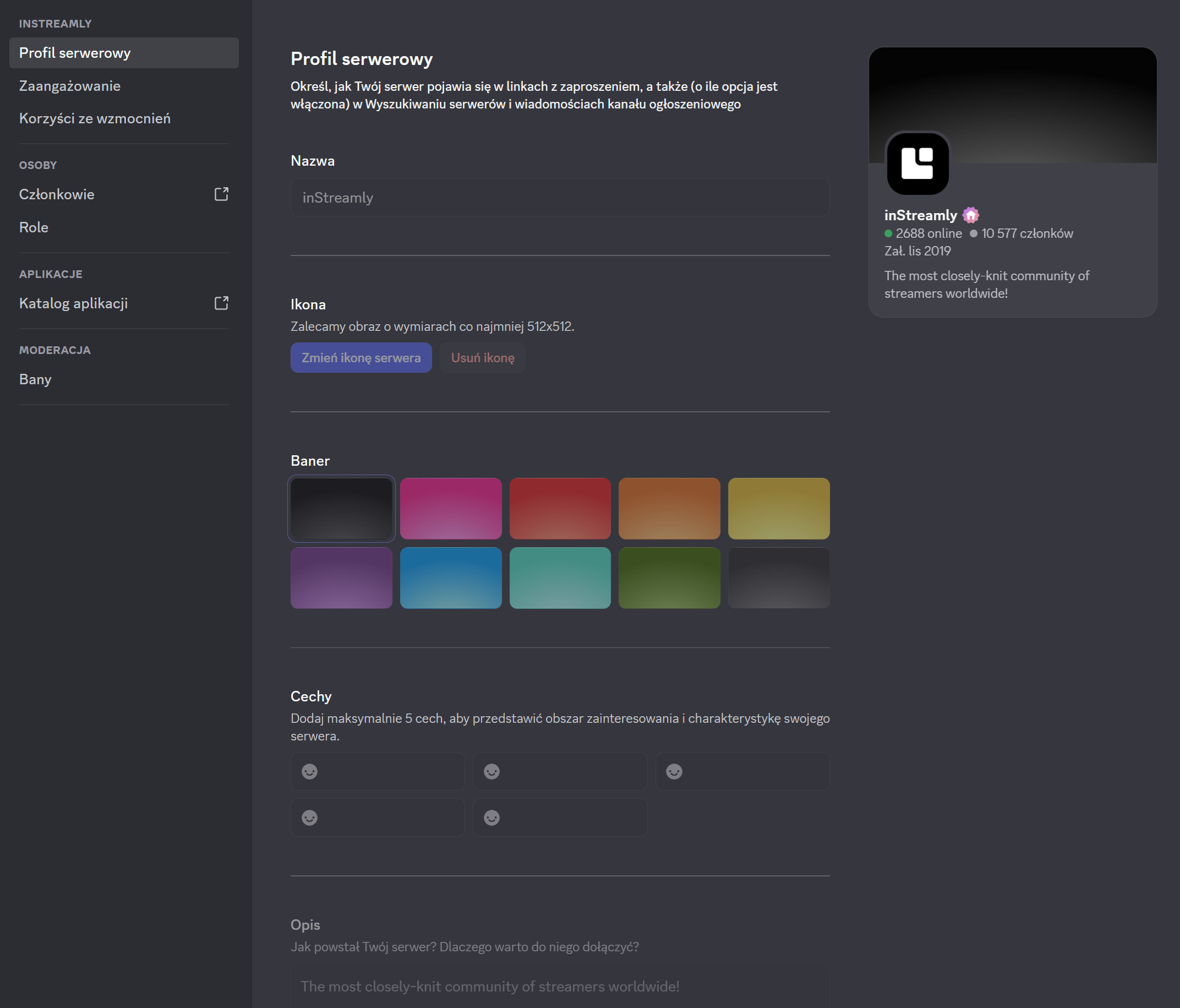Click preview card description about streamers
This screenshot has width=1180, height=1008.
coord(986,284)
